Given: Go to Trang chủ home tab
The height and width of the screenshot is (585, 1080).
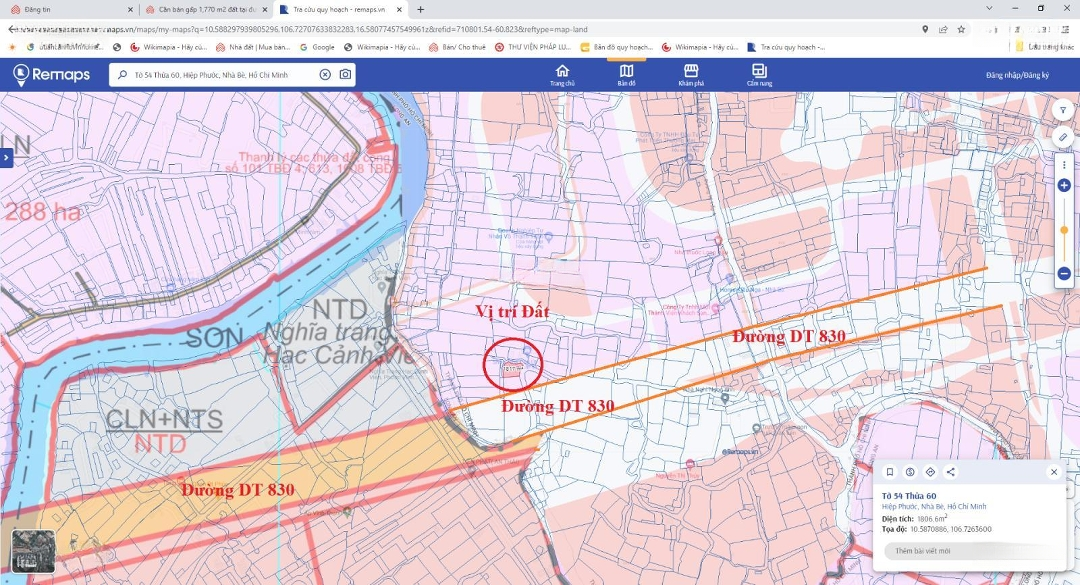Looking at the screenshot, I should [562, 75].
